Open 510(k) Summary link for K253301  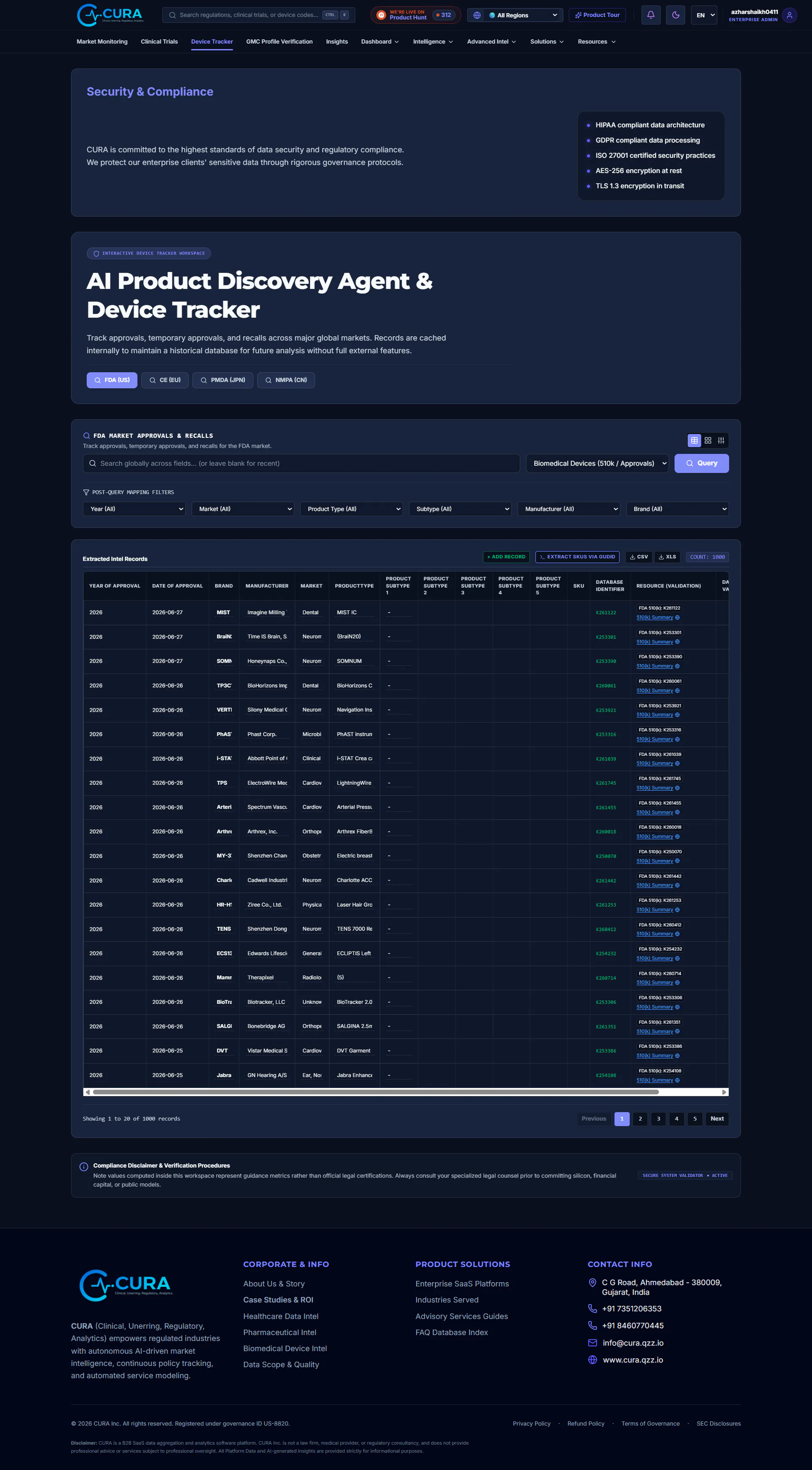pos(655,642)
